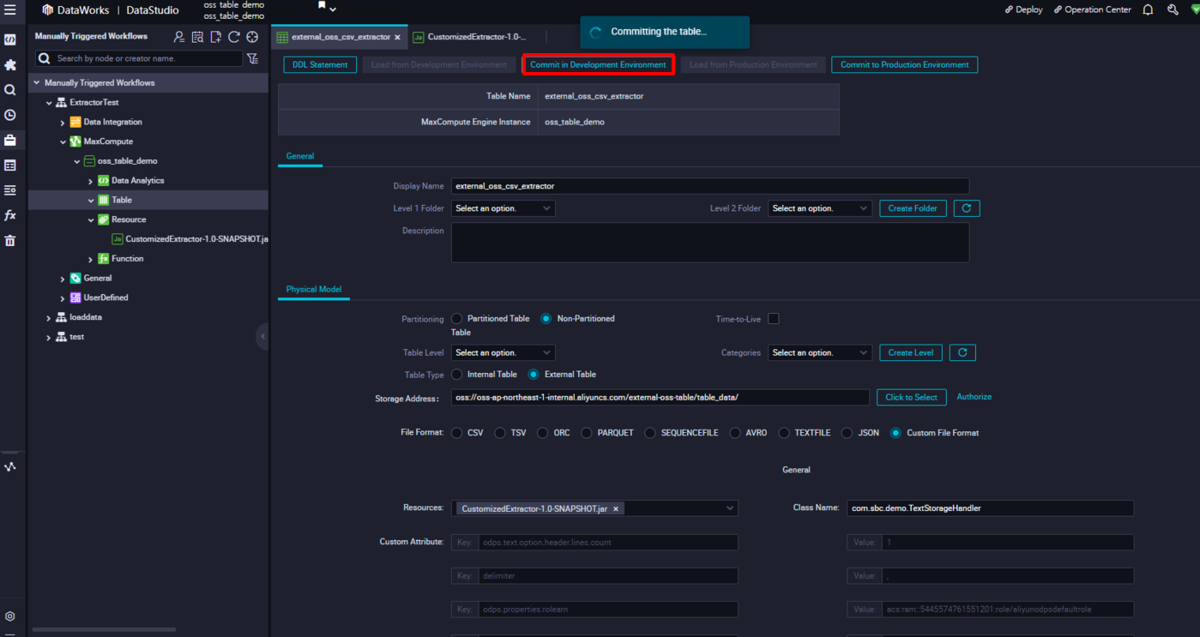Image resolution: width=1200 pixels, height=637 pixels.
Task: Collapse the ExtractorTest workflow node
Action: [49, 103]
